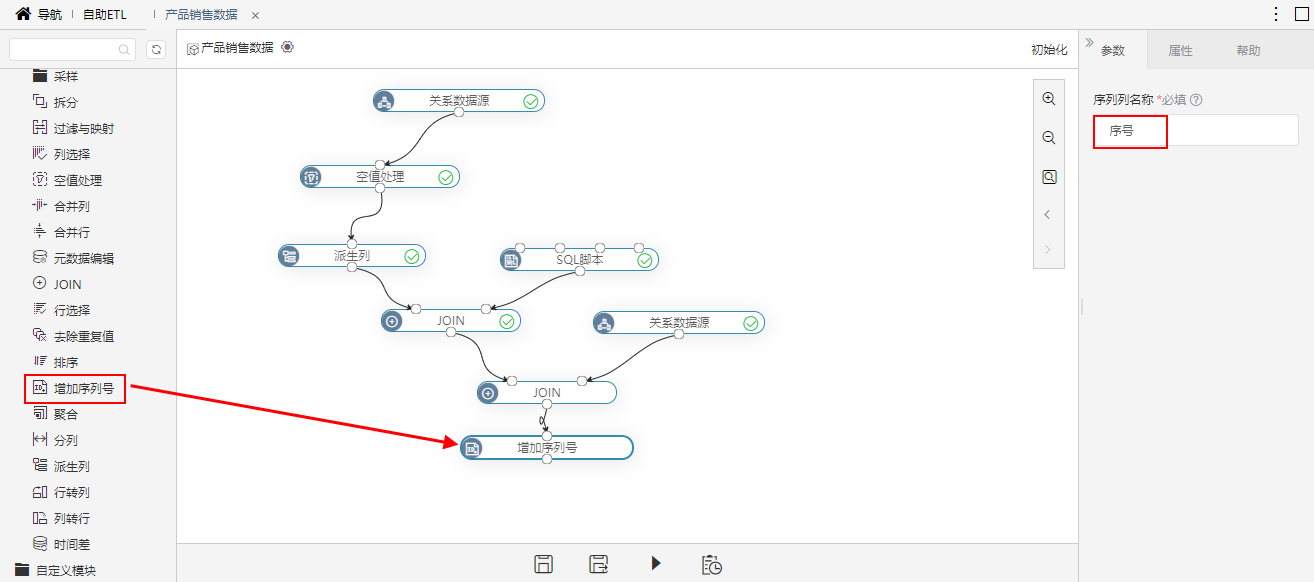Click the home navigation icon

[x=23, y=14]
